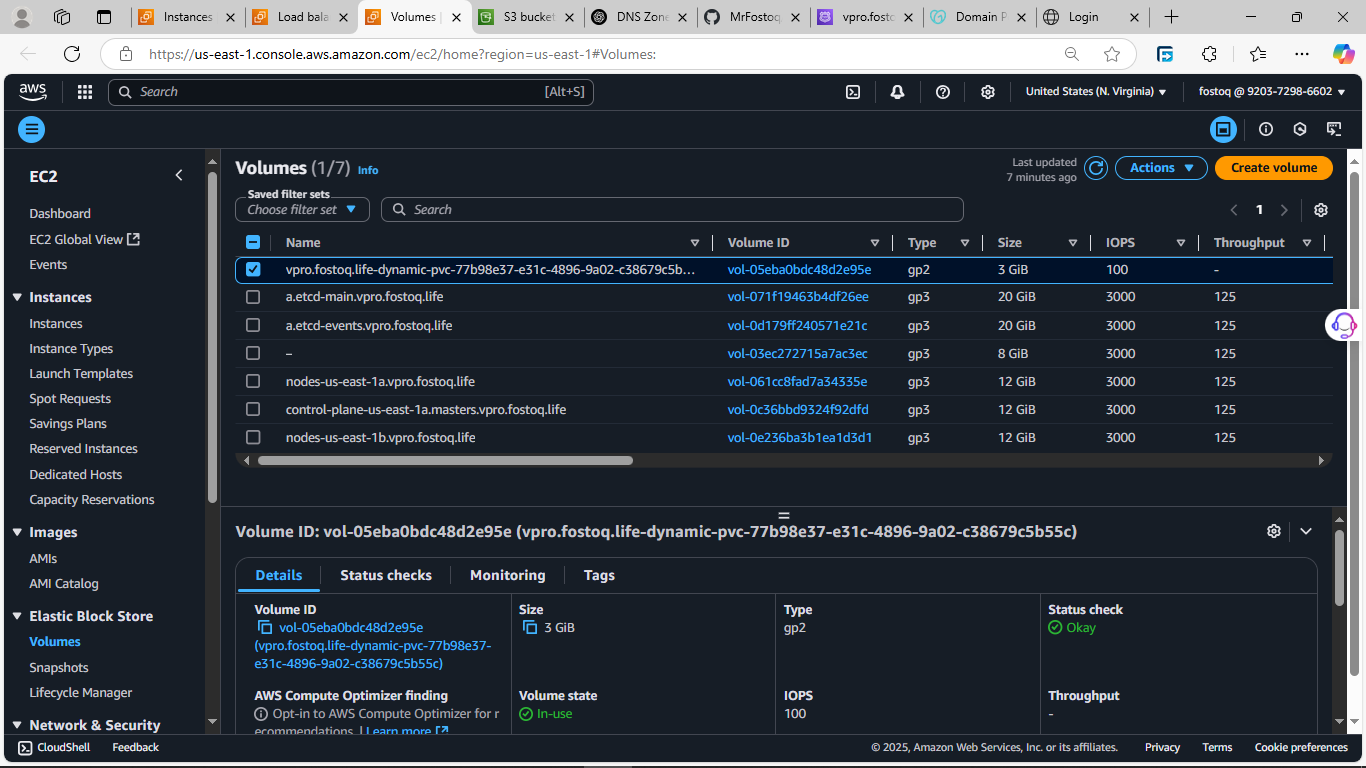Select the control-plane-us-east-1a volume checkbox
The width and height of the screenshot is (1366, 768).
[253, 409]
